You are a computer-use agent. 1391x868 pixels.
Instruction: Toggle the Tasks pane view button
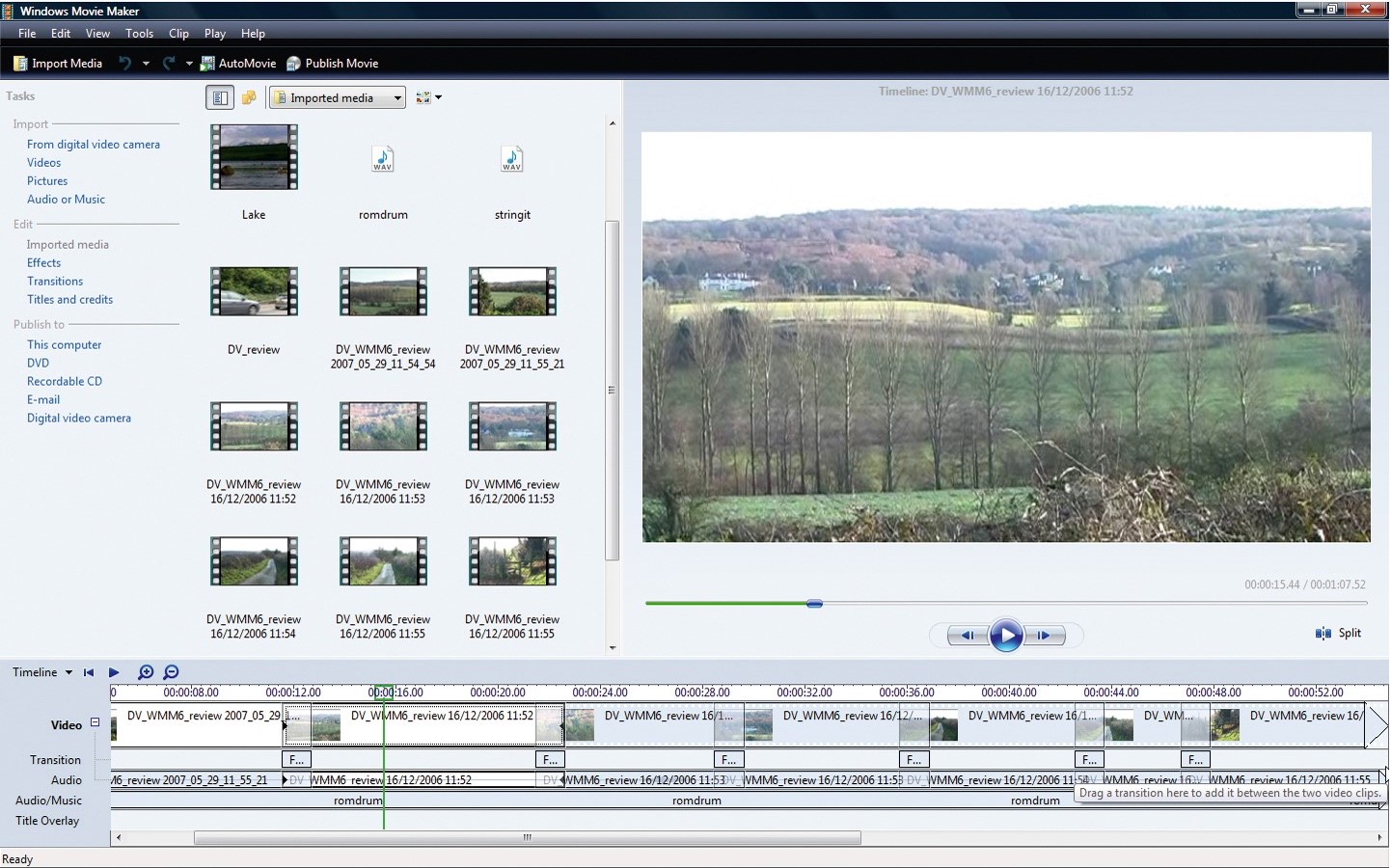click(x=220, y=97)
